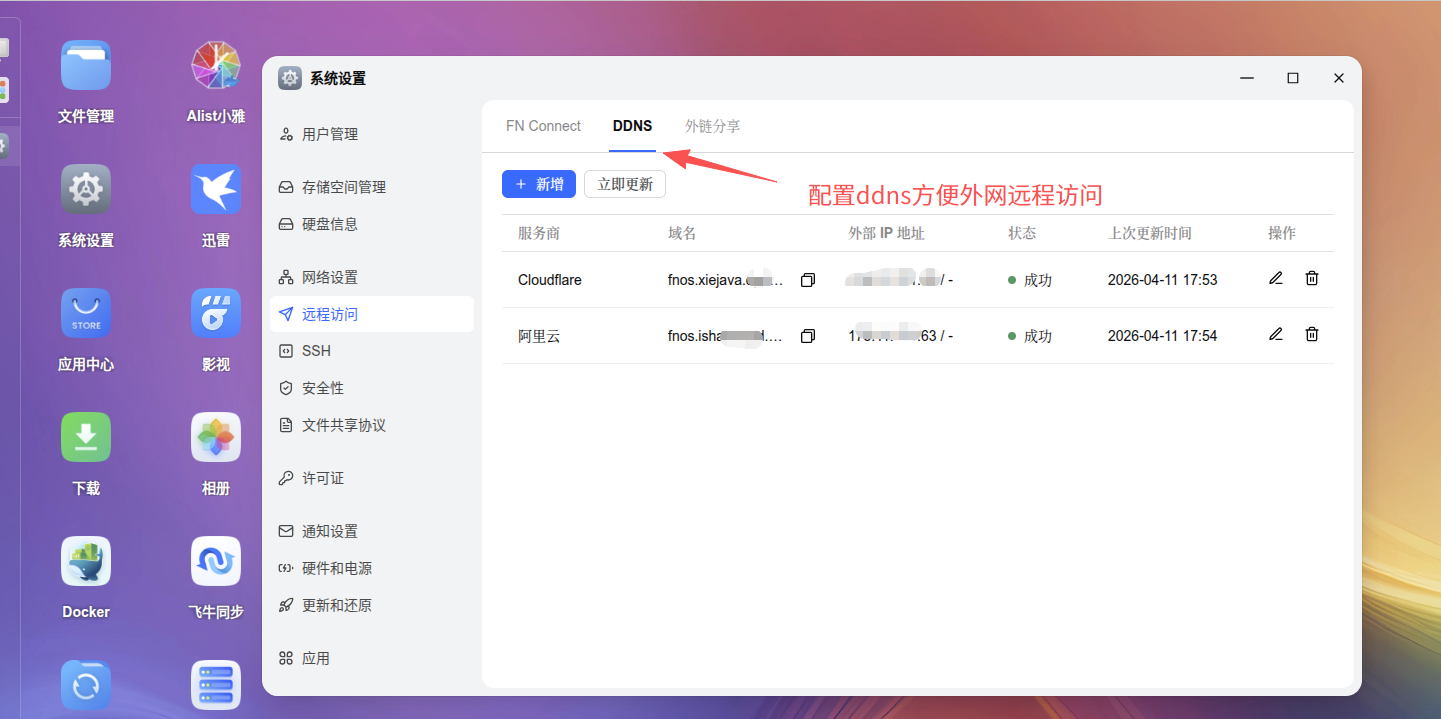Click the 新增 add button

click(538, 183)
